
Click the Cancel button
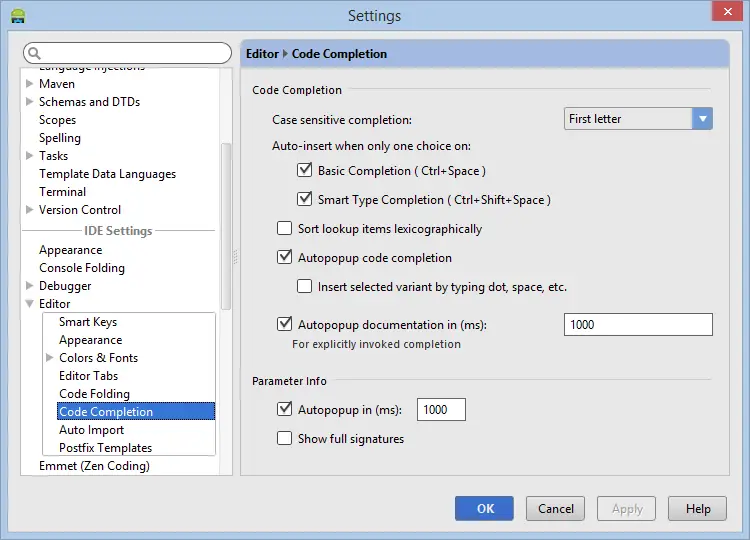(x=556, y=509)
